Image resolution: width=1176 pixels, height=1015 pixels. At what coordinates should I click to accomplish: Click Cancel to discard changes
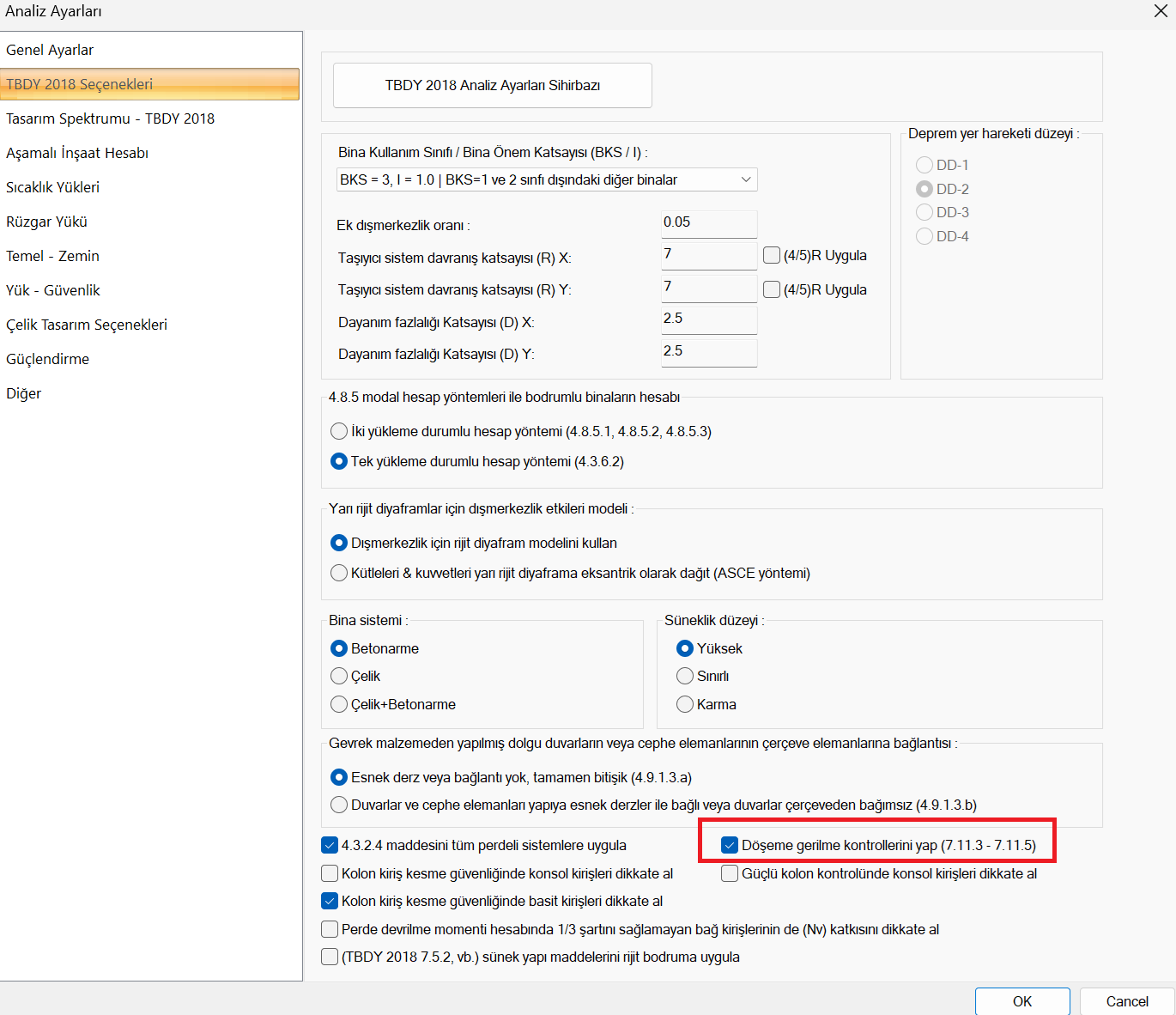click(x=1126, y=1001)
